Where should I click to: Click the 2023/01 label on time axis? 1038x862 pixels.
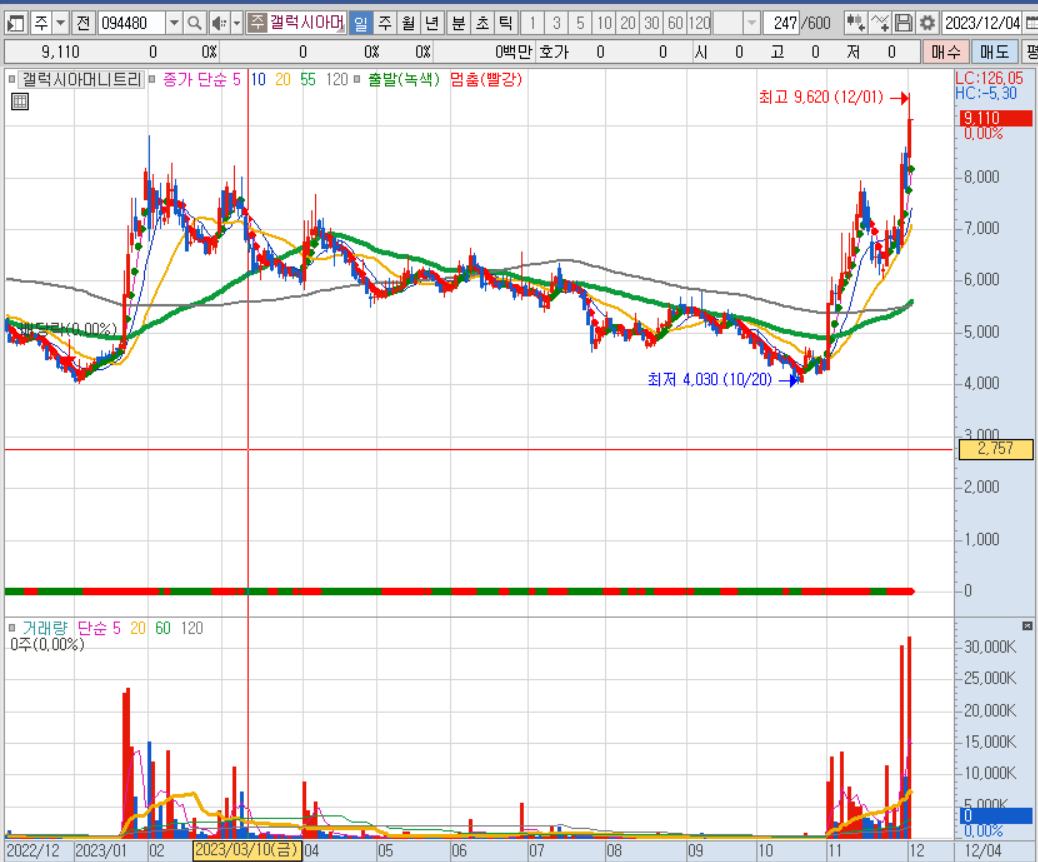[101, 851]
